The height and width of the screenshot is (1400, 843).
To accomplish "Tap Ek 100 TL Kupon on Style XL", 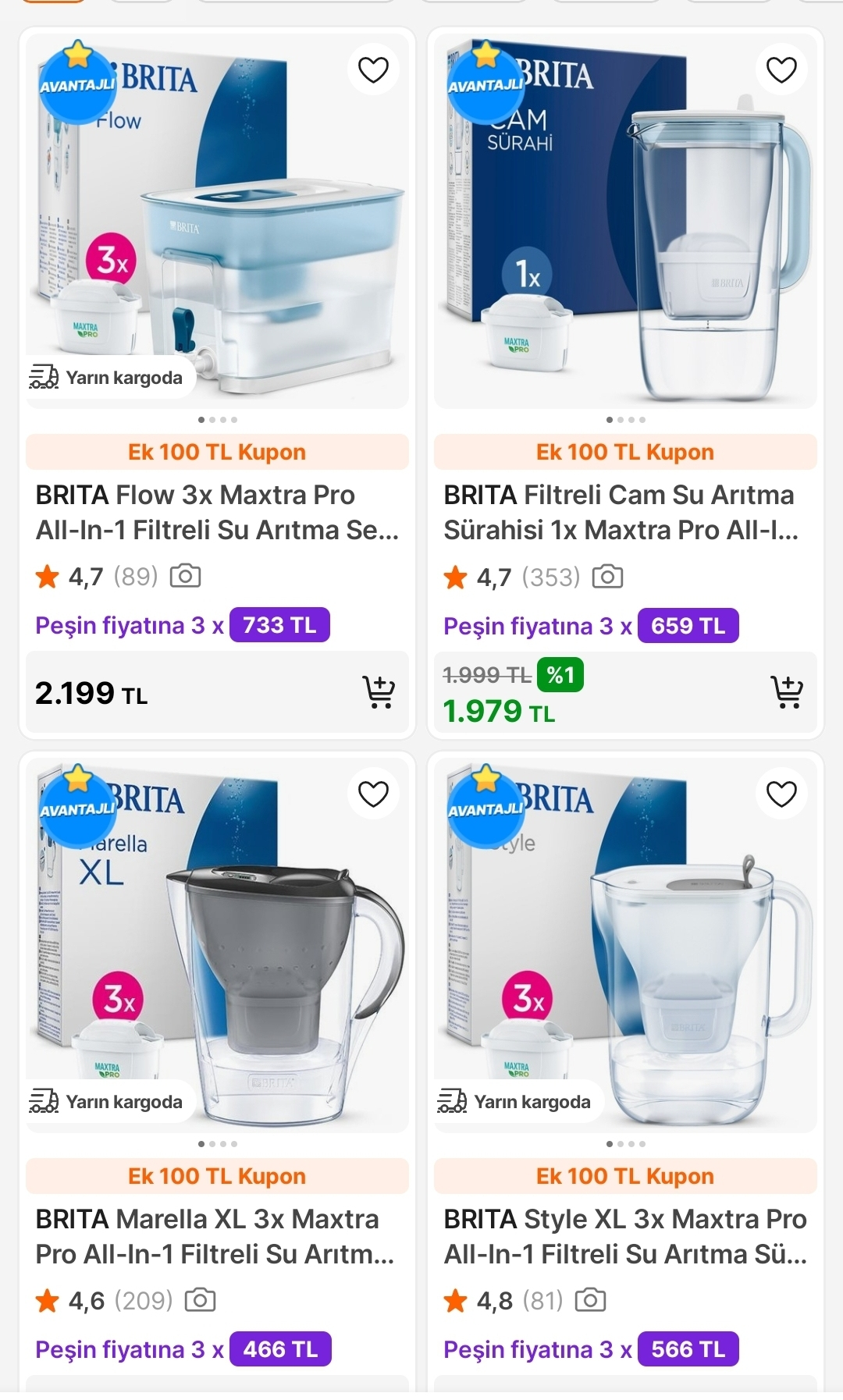I will point(625,1176).
